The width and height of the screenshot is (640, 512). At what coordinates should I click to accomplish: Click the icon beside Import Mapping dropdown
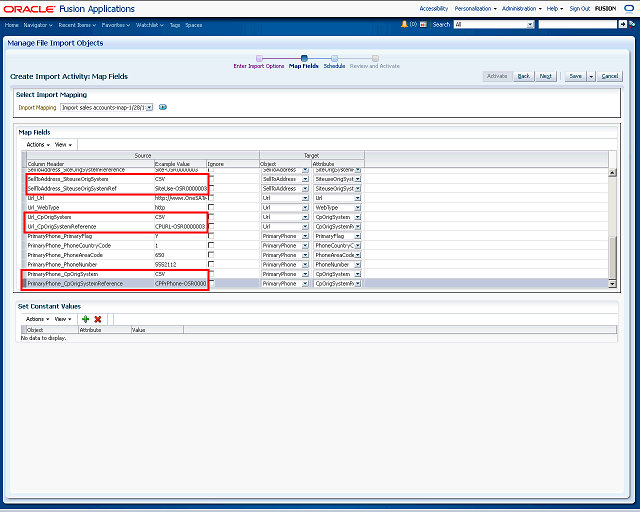click(163, 107)
